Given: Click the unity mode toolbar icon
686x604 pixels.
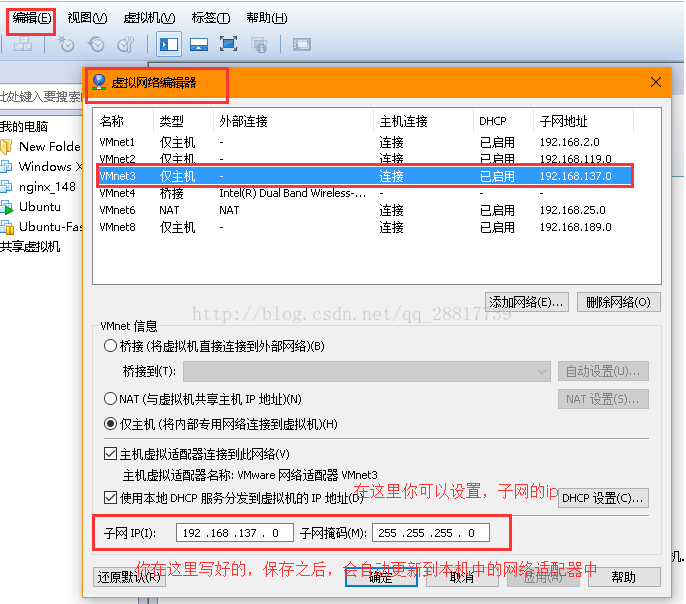Looking at the screenshot, I should coord(259,44).
